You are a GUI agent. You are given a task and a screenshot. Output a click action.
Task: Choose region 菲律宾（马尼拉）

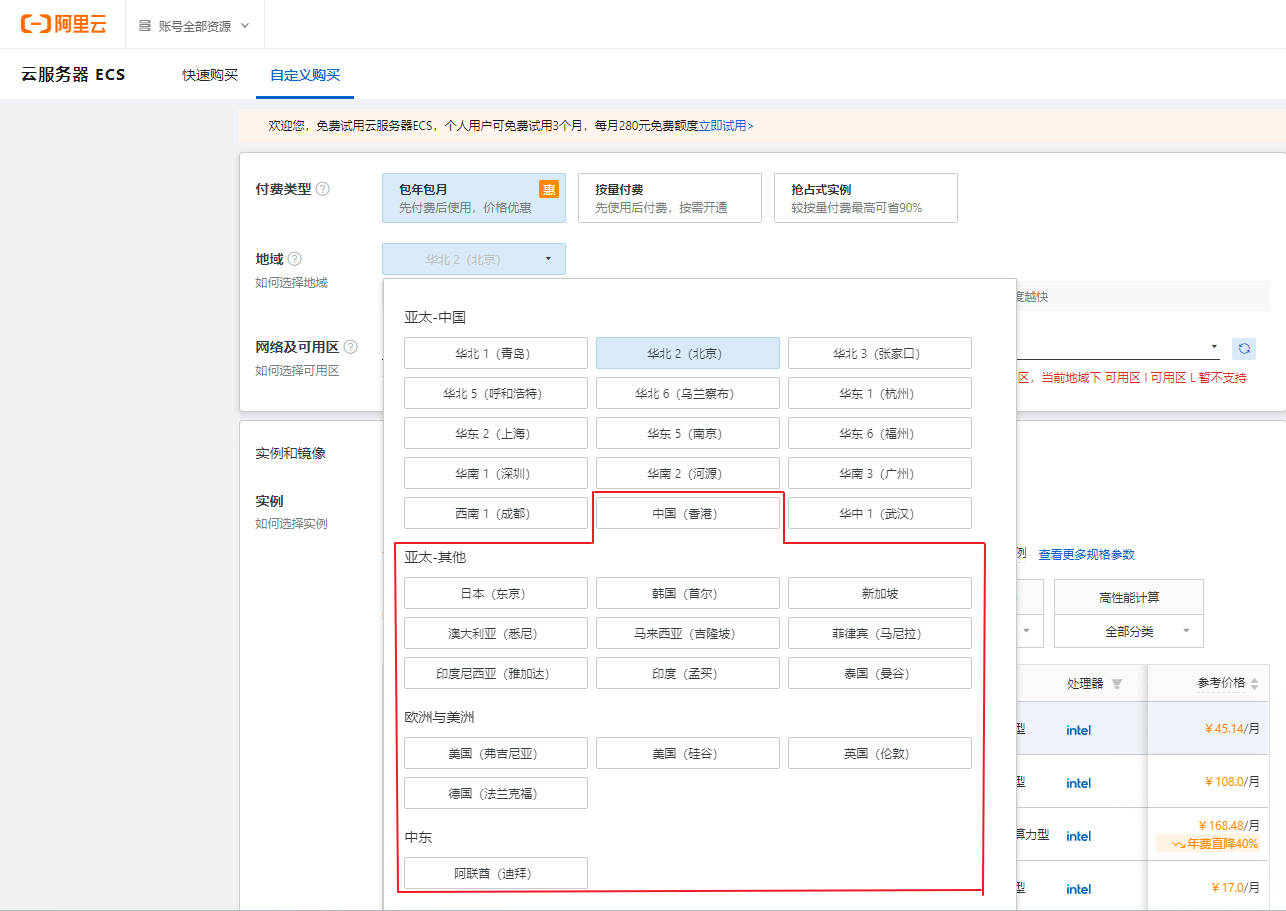pos(880,633)
